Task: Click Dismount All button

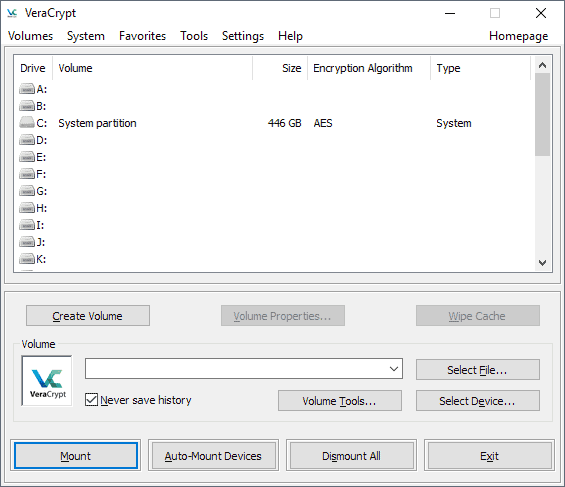Action: pos(351,456)
